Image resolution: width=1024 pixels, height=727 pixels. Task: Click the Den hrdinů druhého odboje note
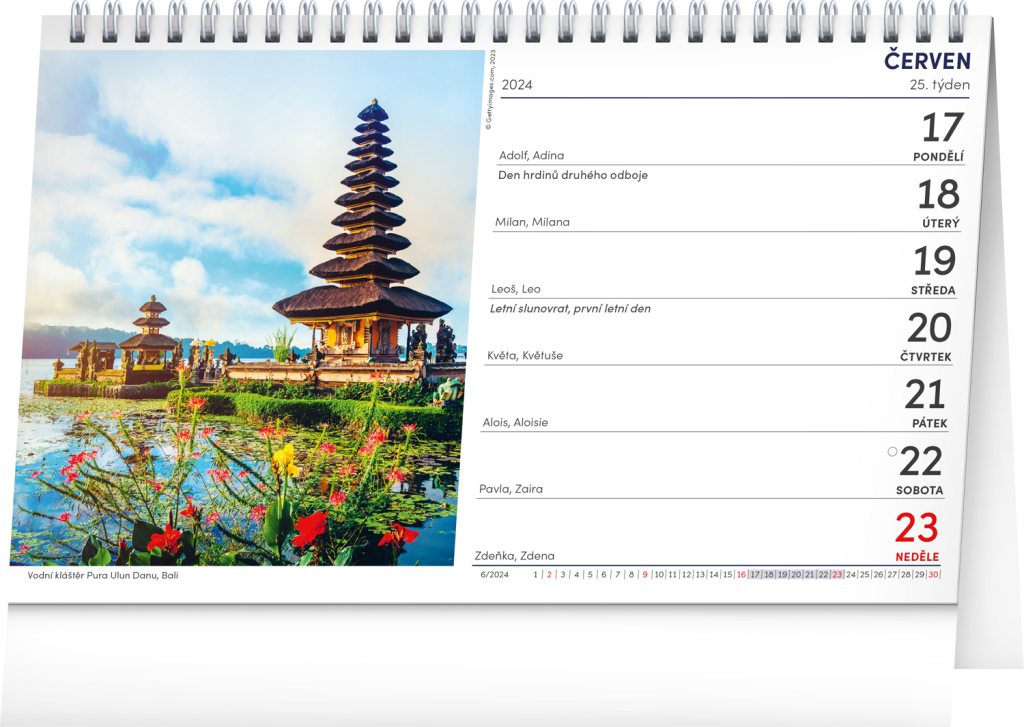(x=573, y=175)
